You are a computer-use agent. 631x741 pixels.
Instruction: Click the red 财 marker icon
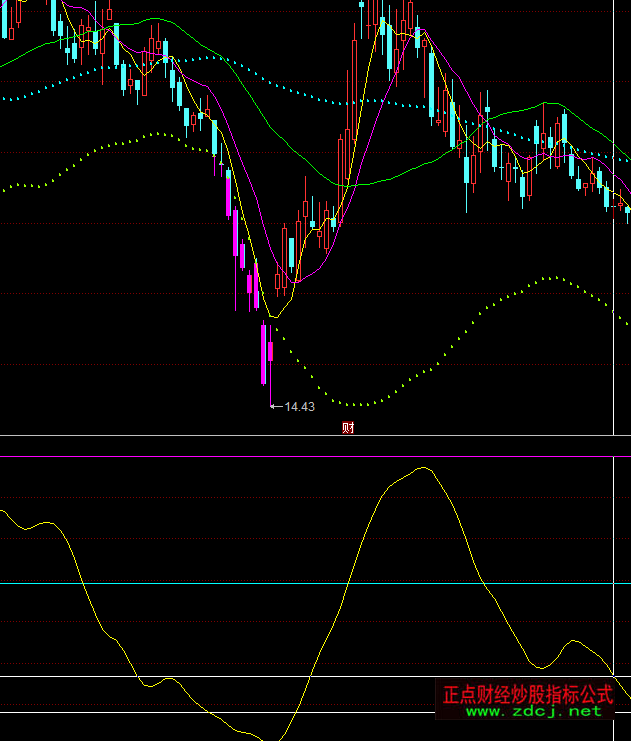pos(348,428)
